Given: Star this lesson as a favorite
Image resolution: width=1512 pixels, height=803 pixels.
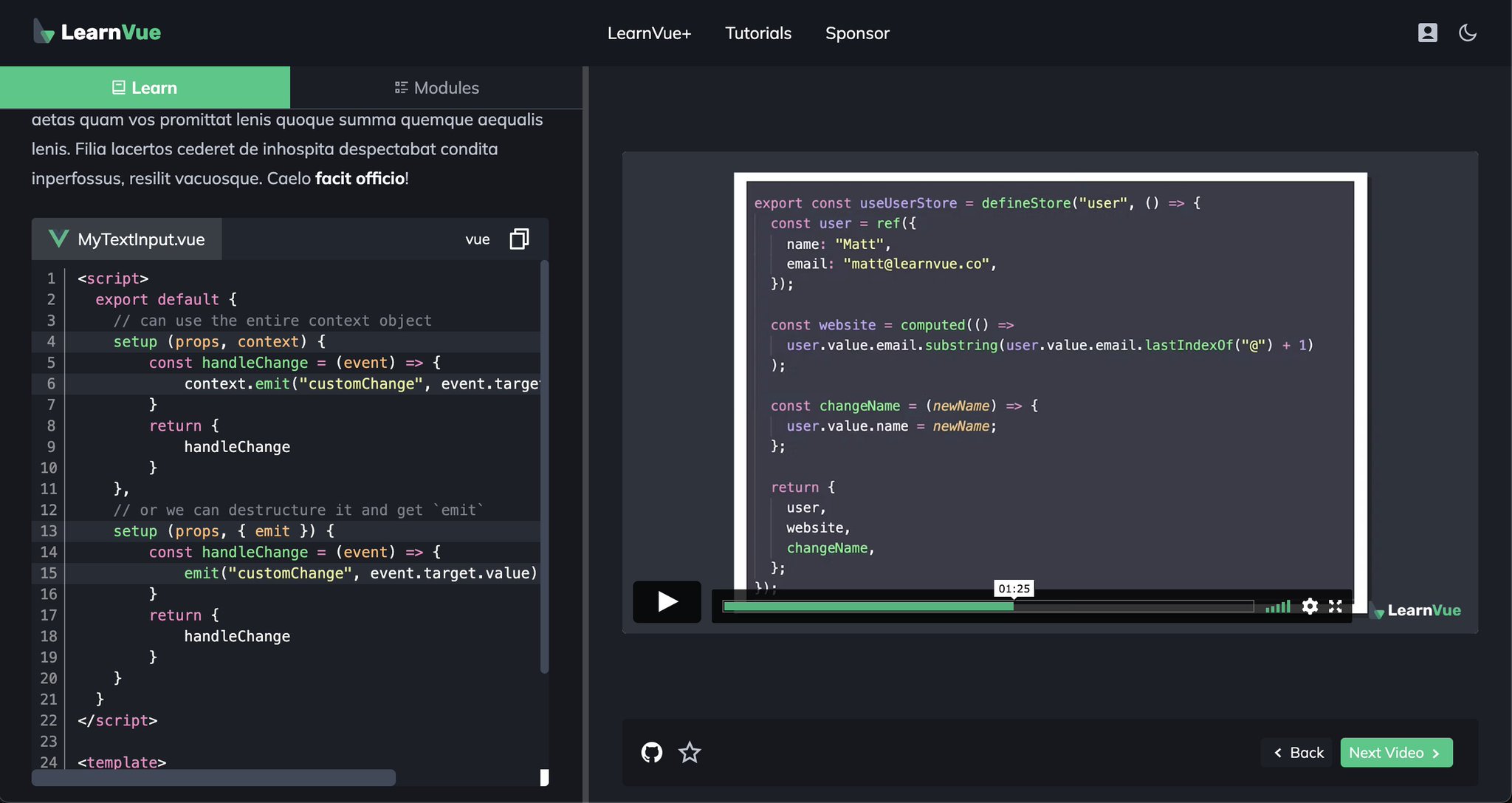Looking at the screenshot, I should 690,752.
